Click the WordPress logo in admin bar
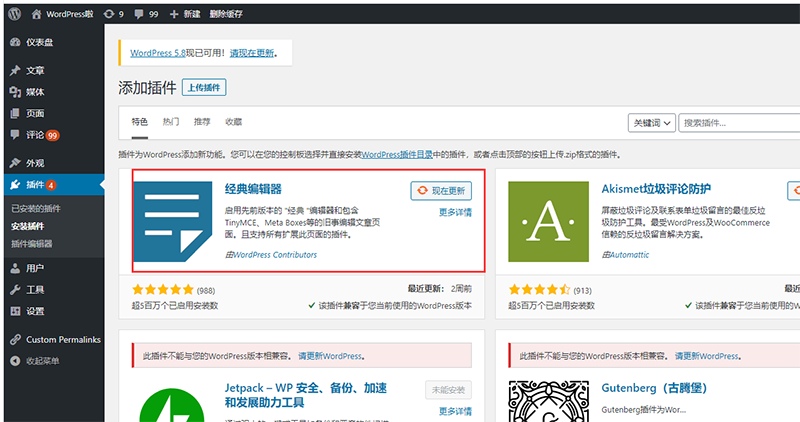 (x=15, y=14)
